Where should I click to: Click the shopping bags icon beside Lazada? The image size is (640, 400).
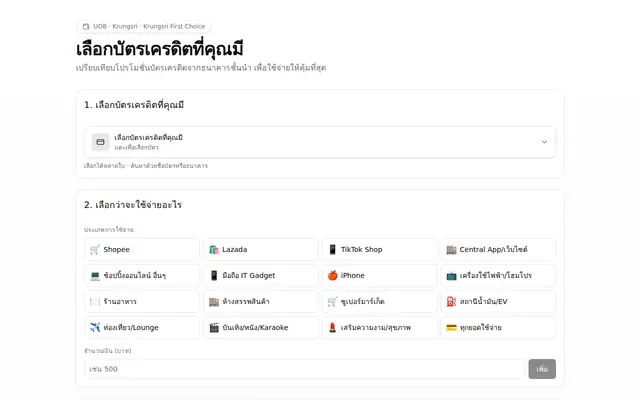[214, 249]
